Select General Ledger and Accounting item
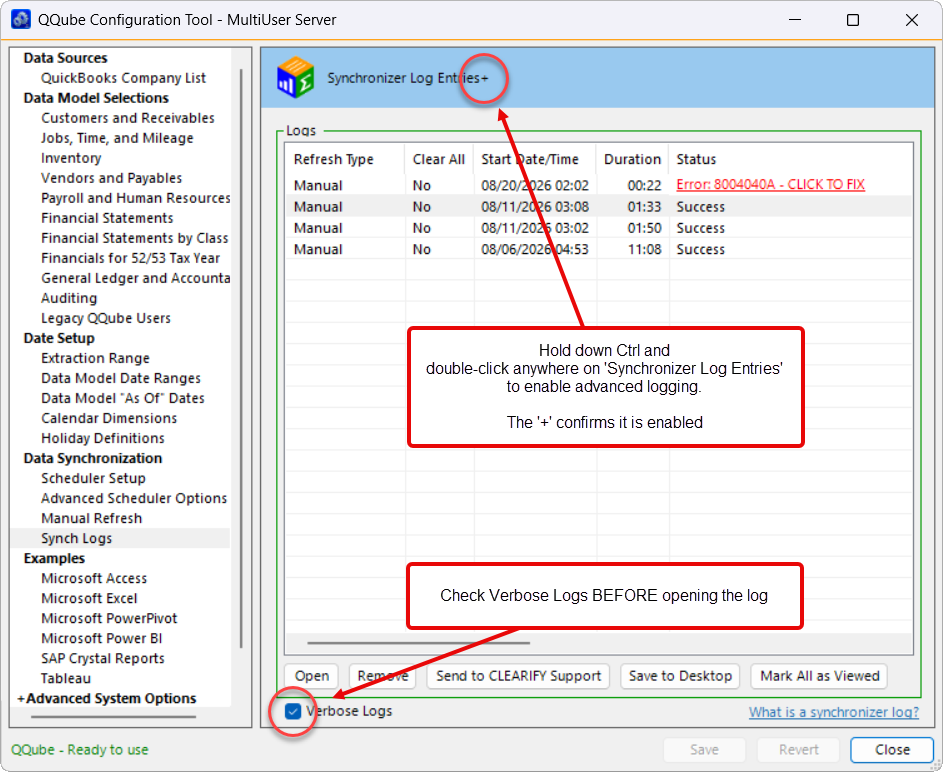 click(135, 278)
